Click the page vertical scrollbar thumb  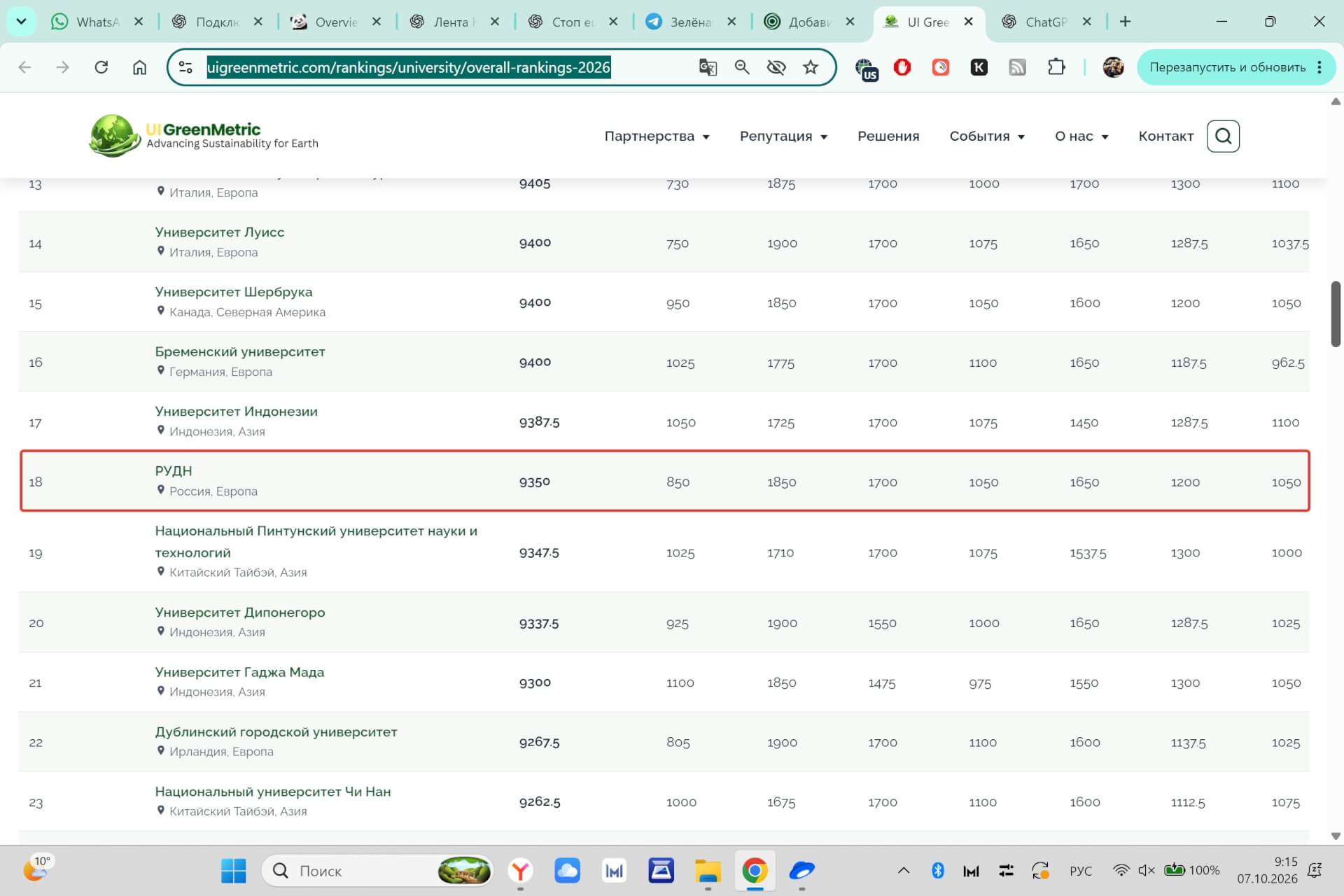click(1336, 314)
